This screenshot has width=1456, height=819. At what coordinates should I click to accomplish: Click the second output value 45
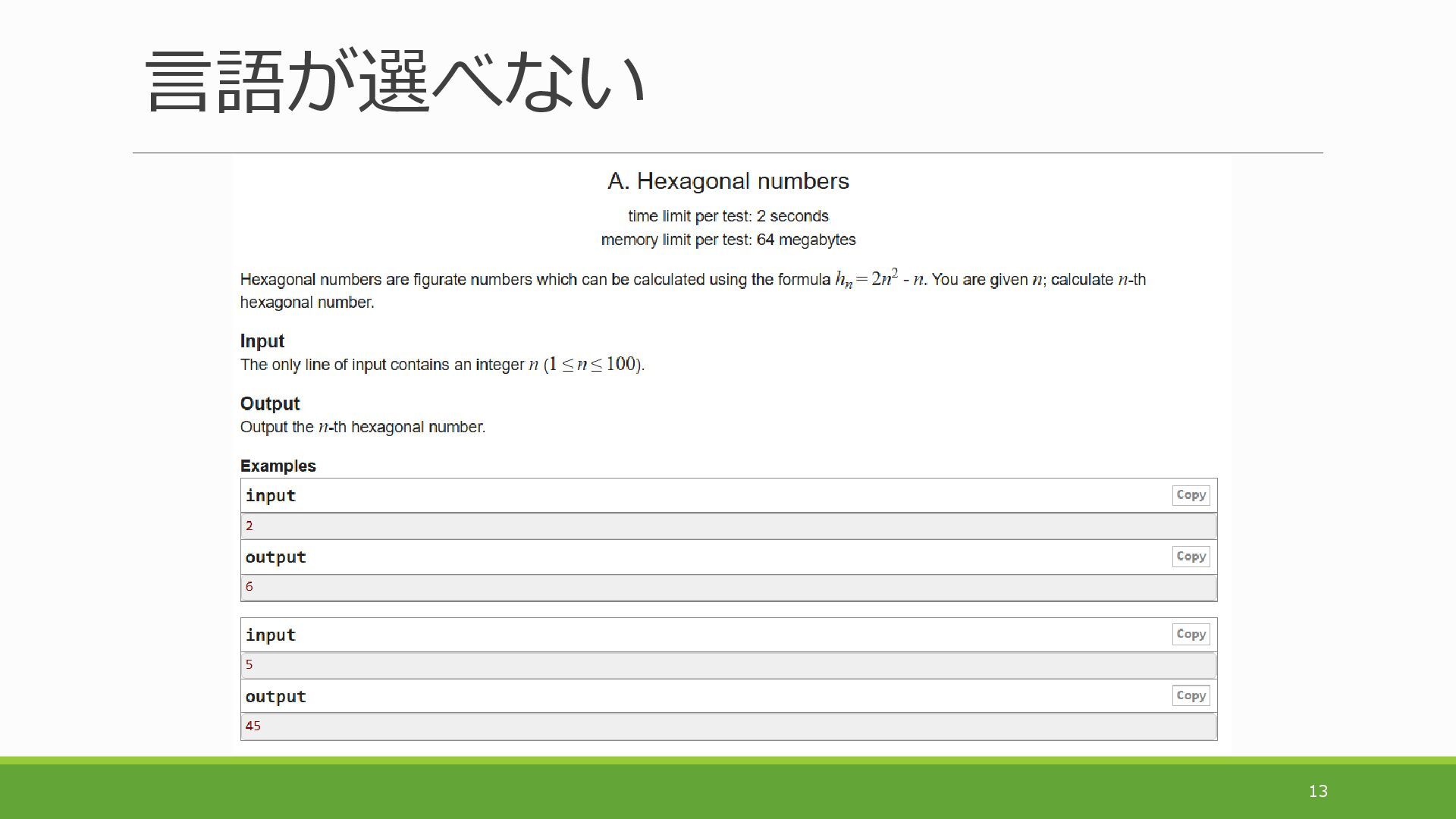tap(253, 726)
